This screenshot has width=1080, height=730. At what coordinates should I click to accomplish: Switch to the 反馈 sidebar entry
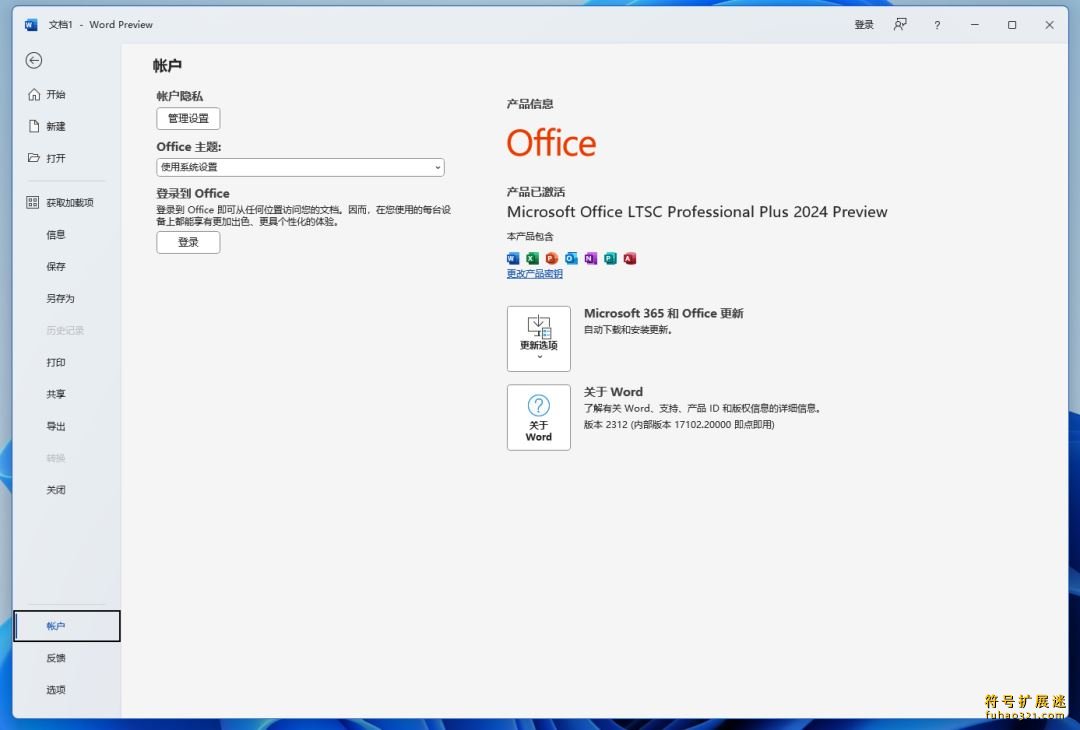[55, 657]
